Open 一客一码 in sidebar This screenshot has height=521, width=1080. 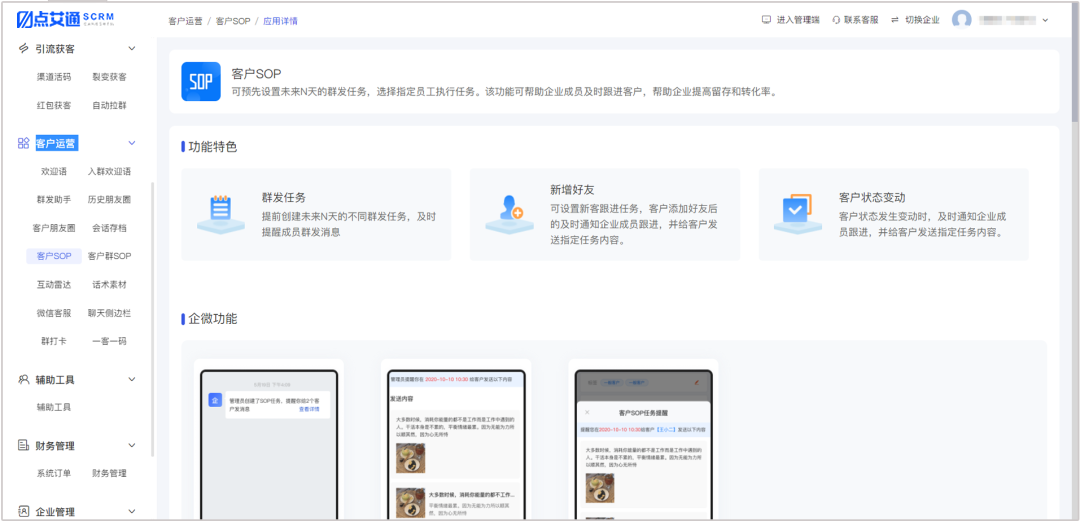pyautogui.click(x=110, y=341)
